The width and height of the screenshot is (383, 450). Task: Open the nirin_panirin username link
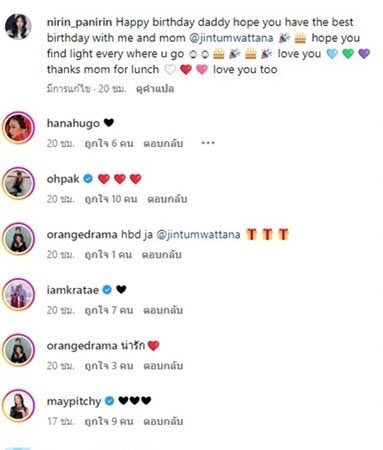click(80, 22)
